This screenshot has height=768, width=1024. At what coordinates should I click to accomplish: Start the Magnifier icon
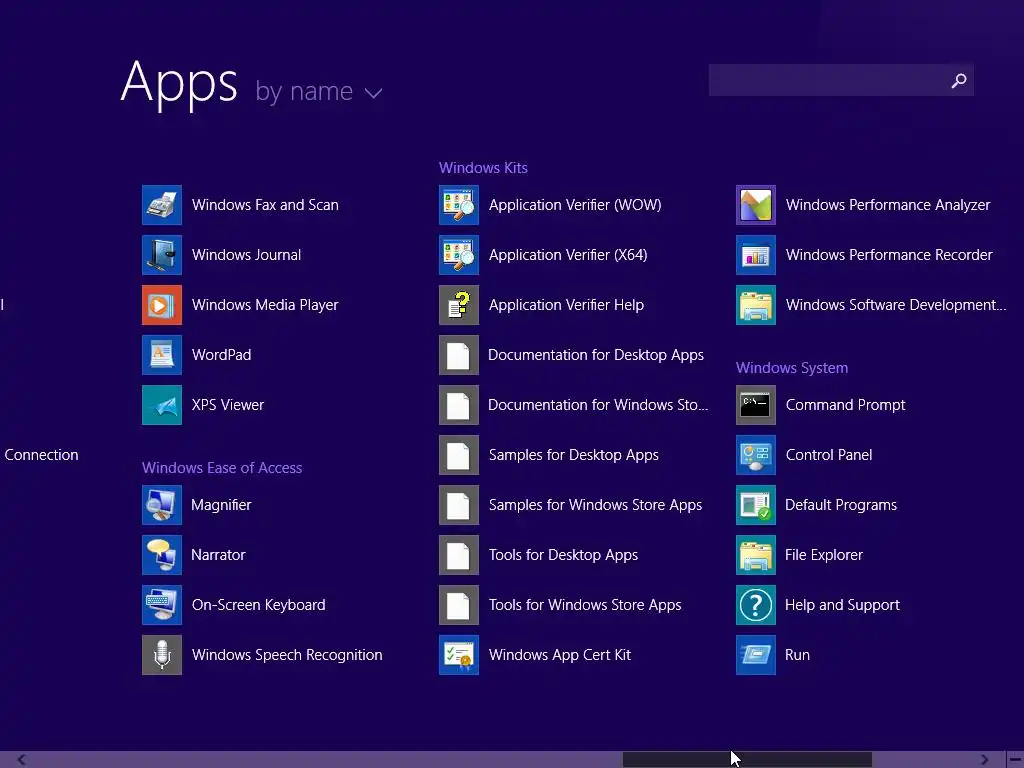tap(162, 505)
